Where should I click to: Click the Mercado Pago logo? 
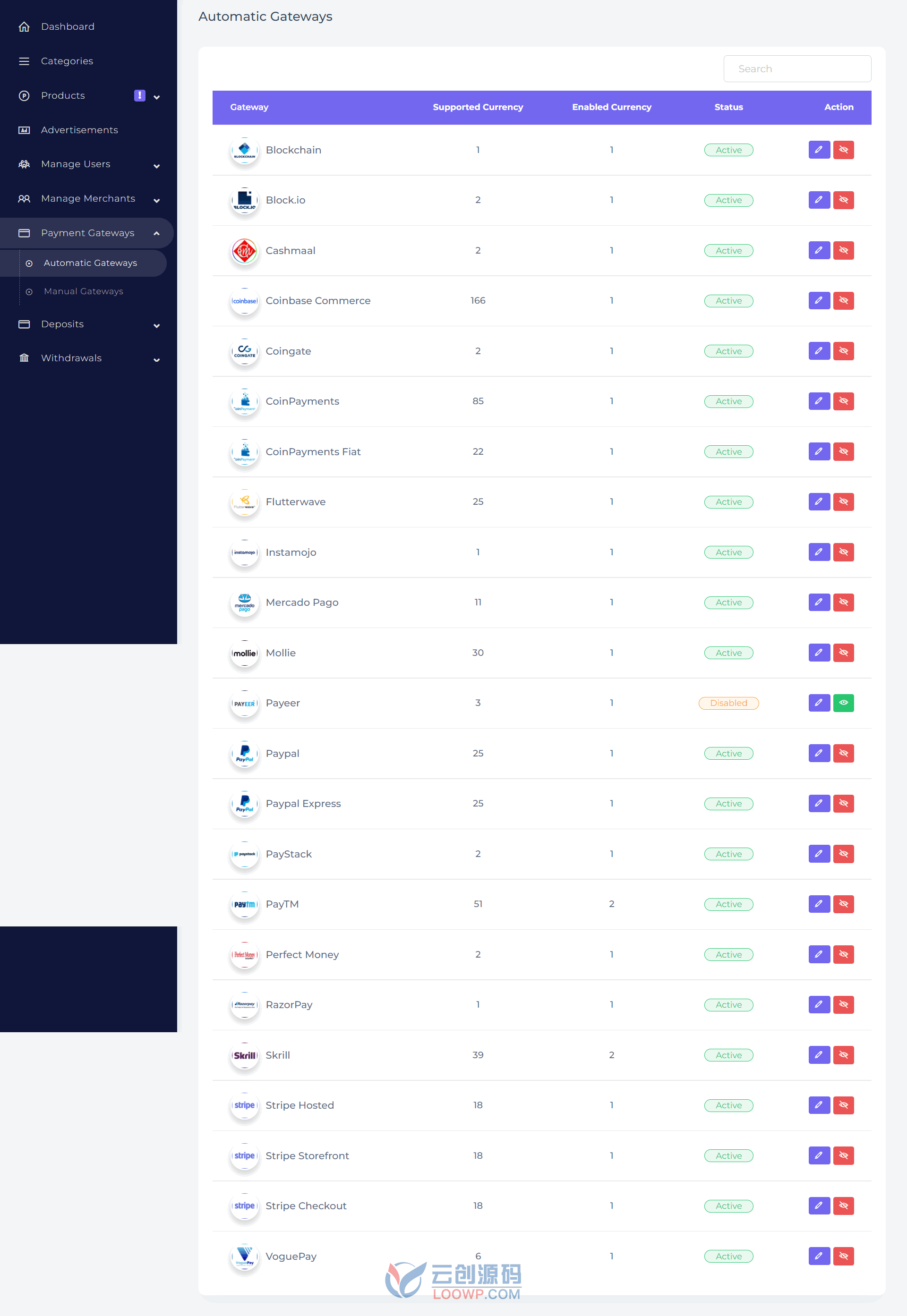click(244, 603)
